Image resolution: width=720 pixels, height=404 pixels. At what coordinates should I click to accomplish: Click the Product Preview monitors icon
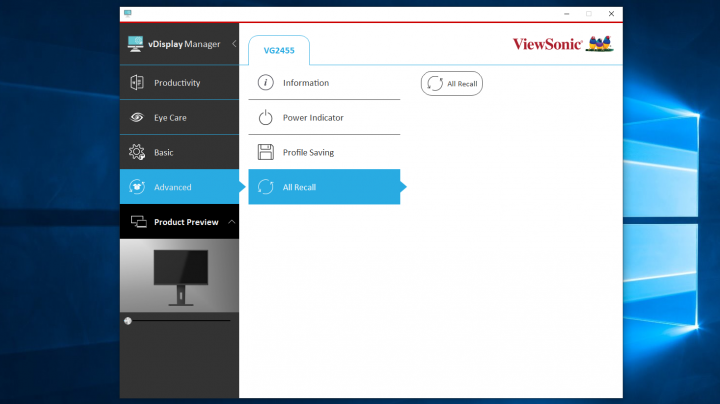[x=139, y=222]
